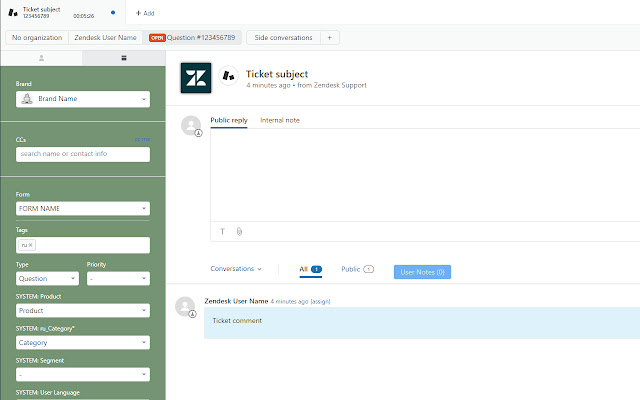Click the blue unsaved-changes dot on tab
Screen dimensions: 640x400
click(x=113, y=13)
